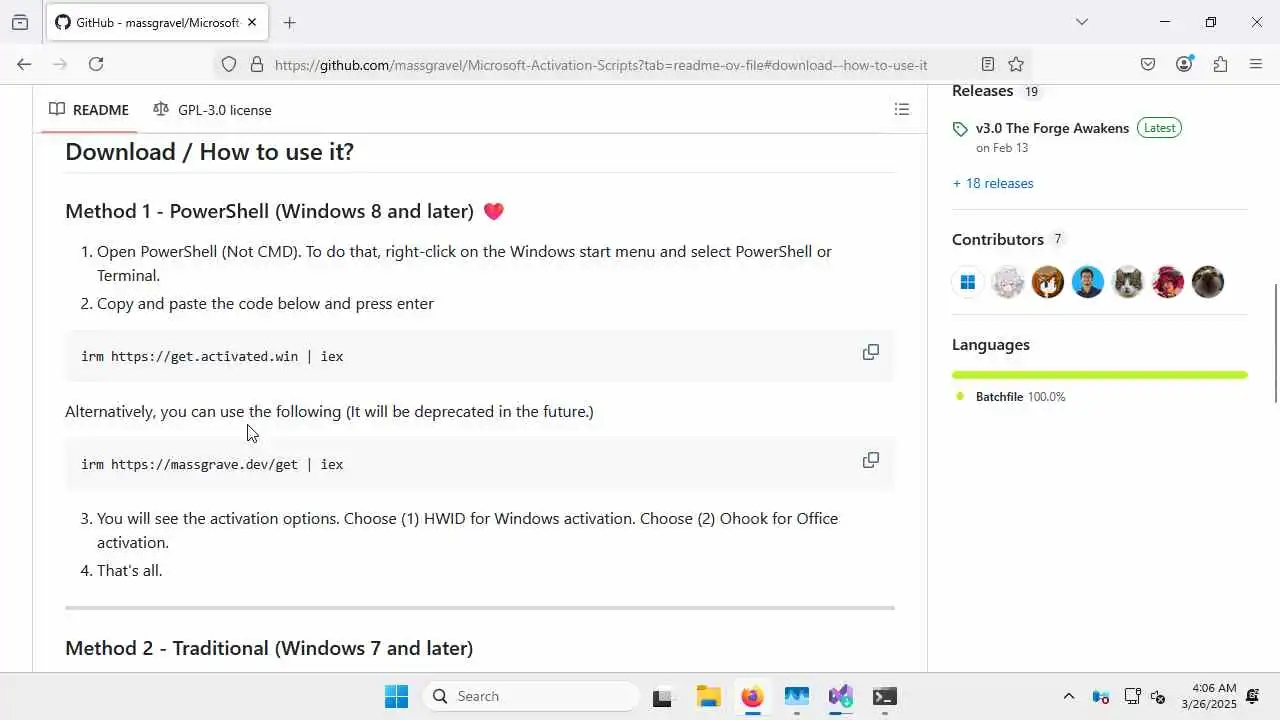Click the page vertical scrollbar
Screen dimensions: 1280x720
[1275, 344]
